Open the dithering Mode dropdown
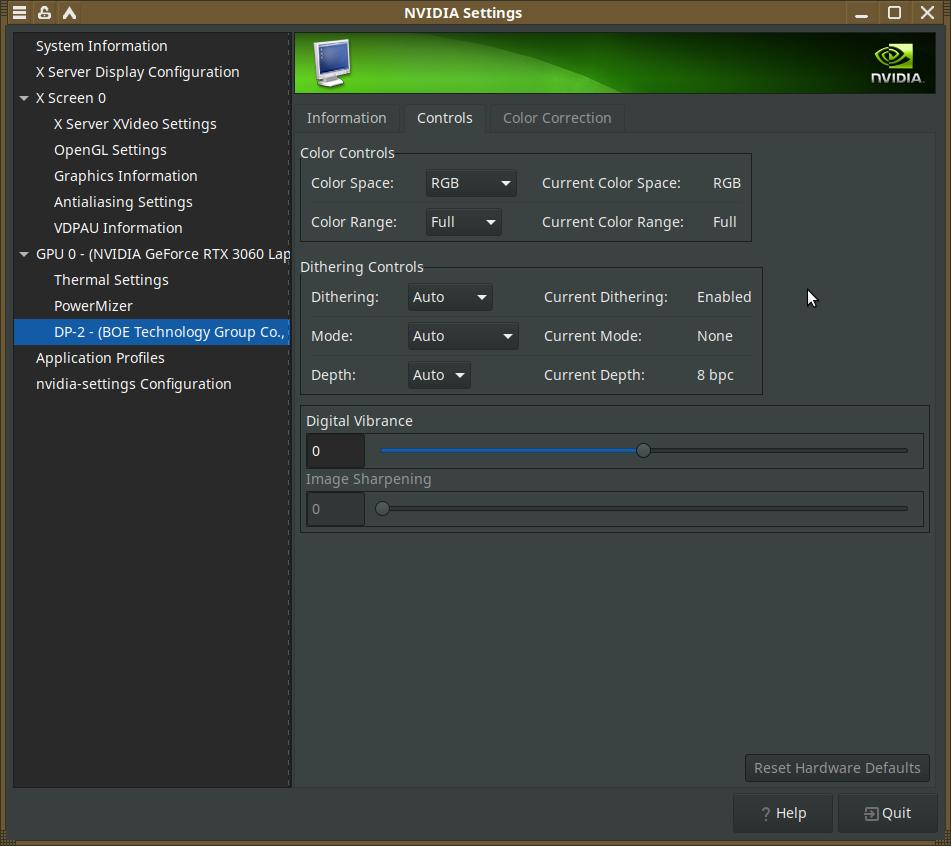 (x=463, y=336)
